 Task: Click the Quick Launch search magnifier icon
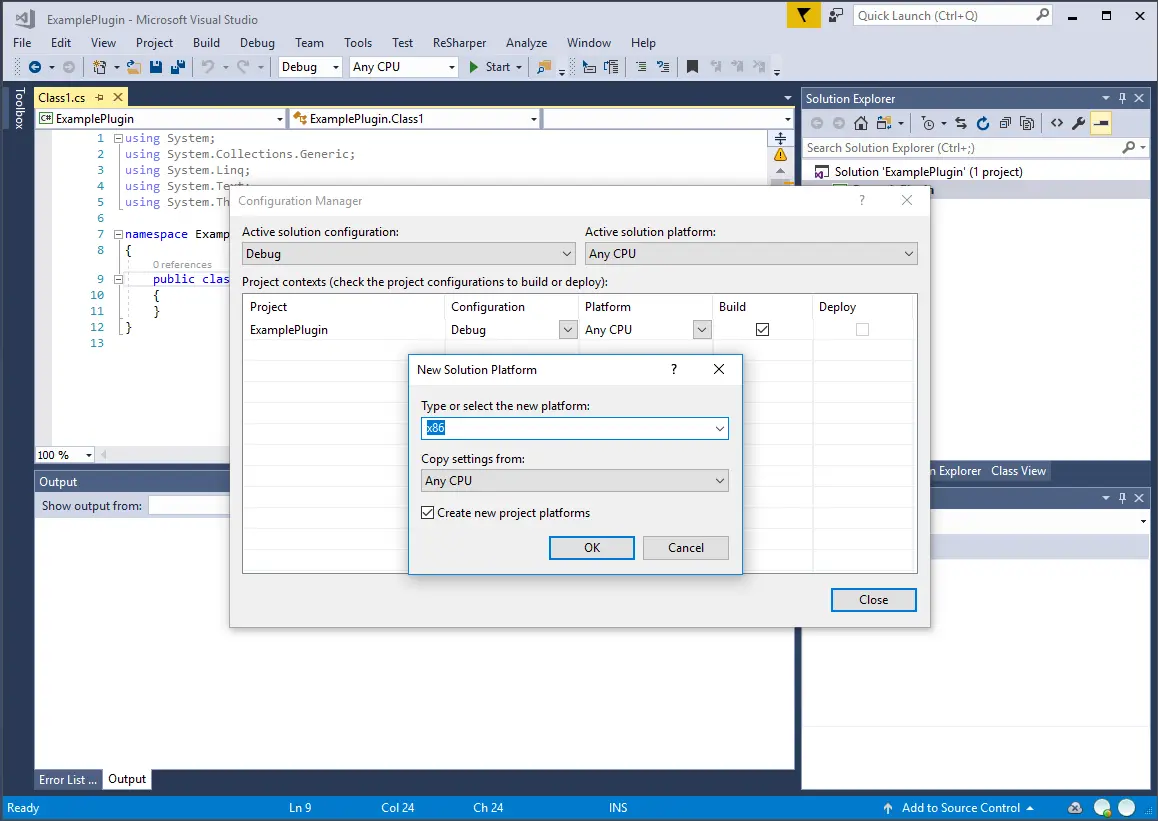[1042, 15]
